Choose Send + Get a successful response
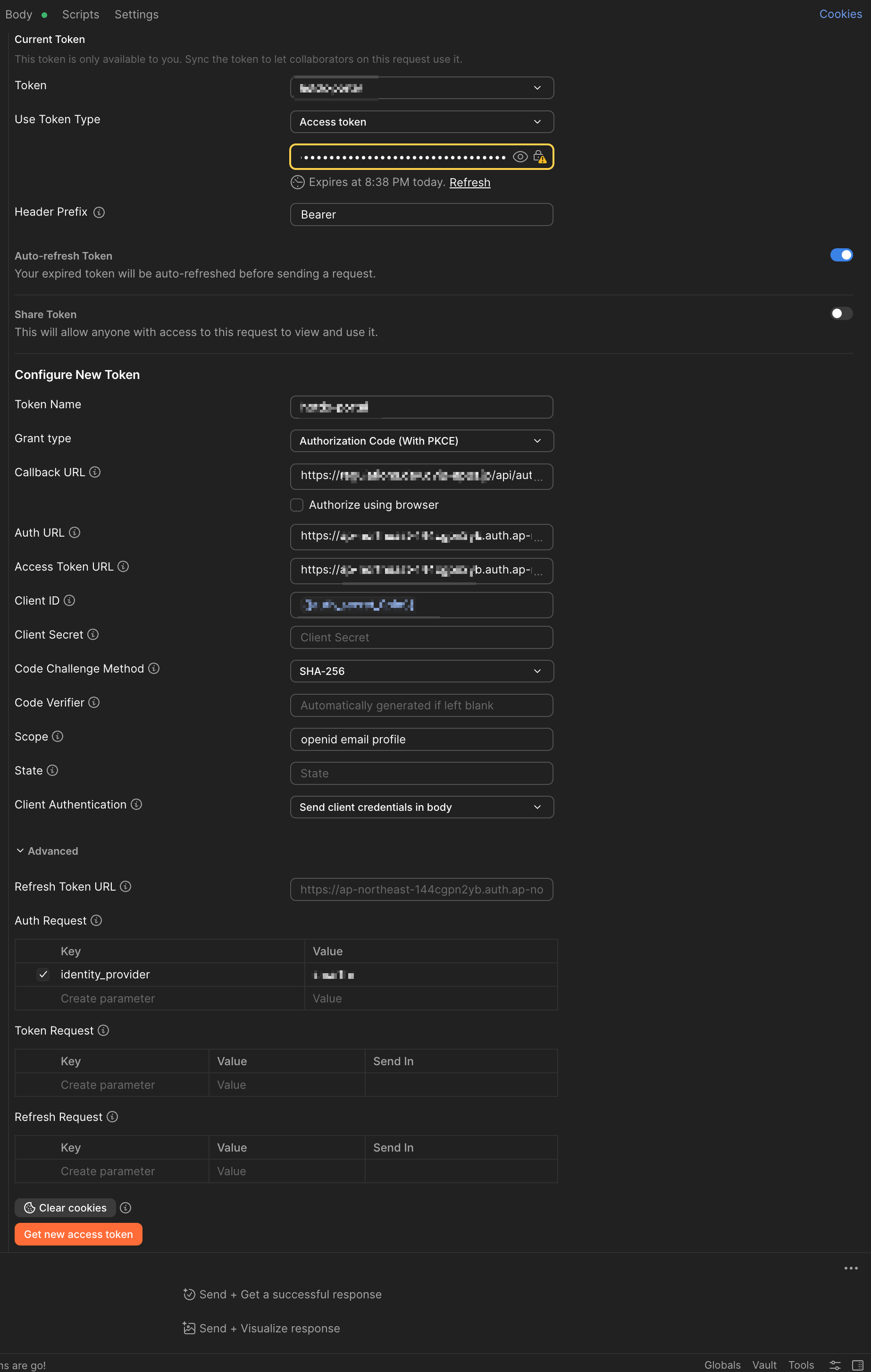 pos(291,1294)
